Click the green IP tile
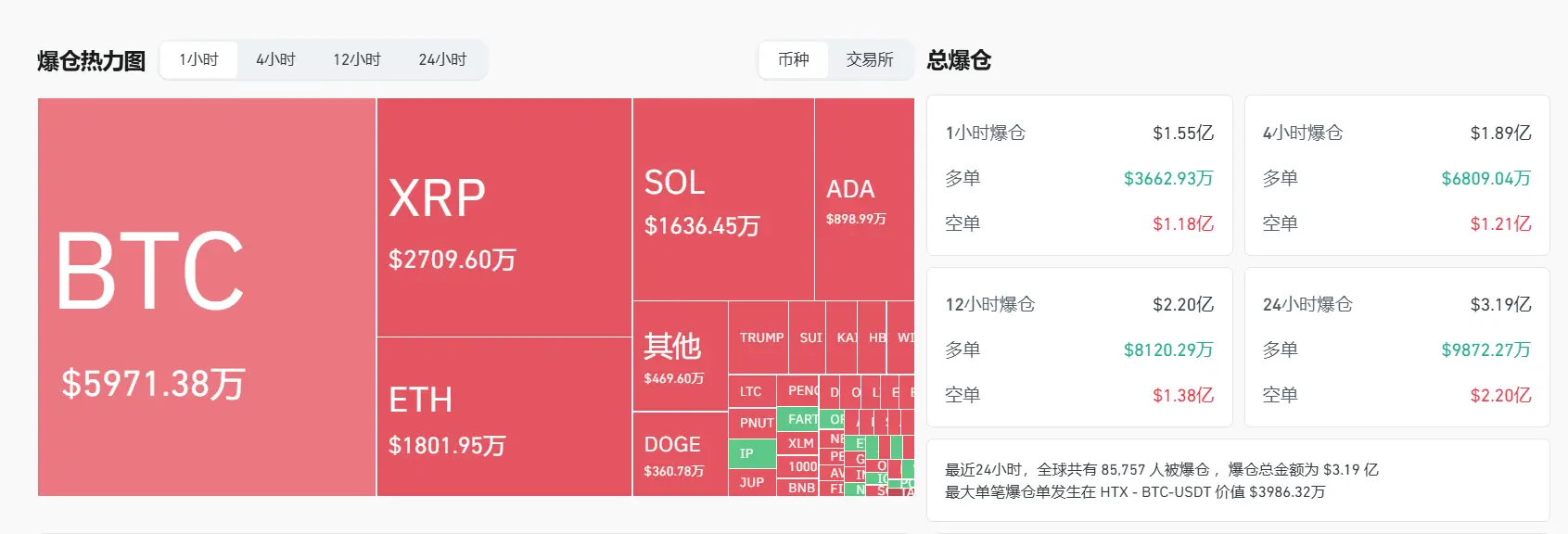The image size is (1568, 534). click(751, 453)
